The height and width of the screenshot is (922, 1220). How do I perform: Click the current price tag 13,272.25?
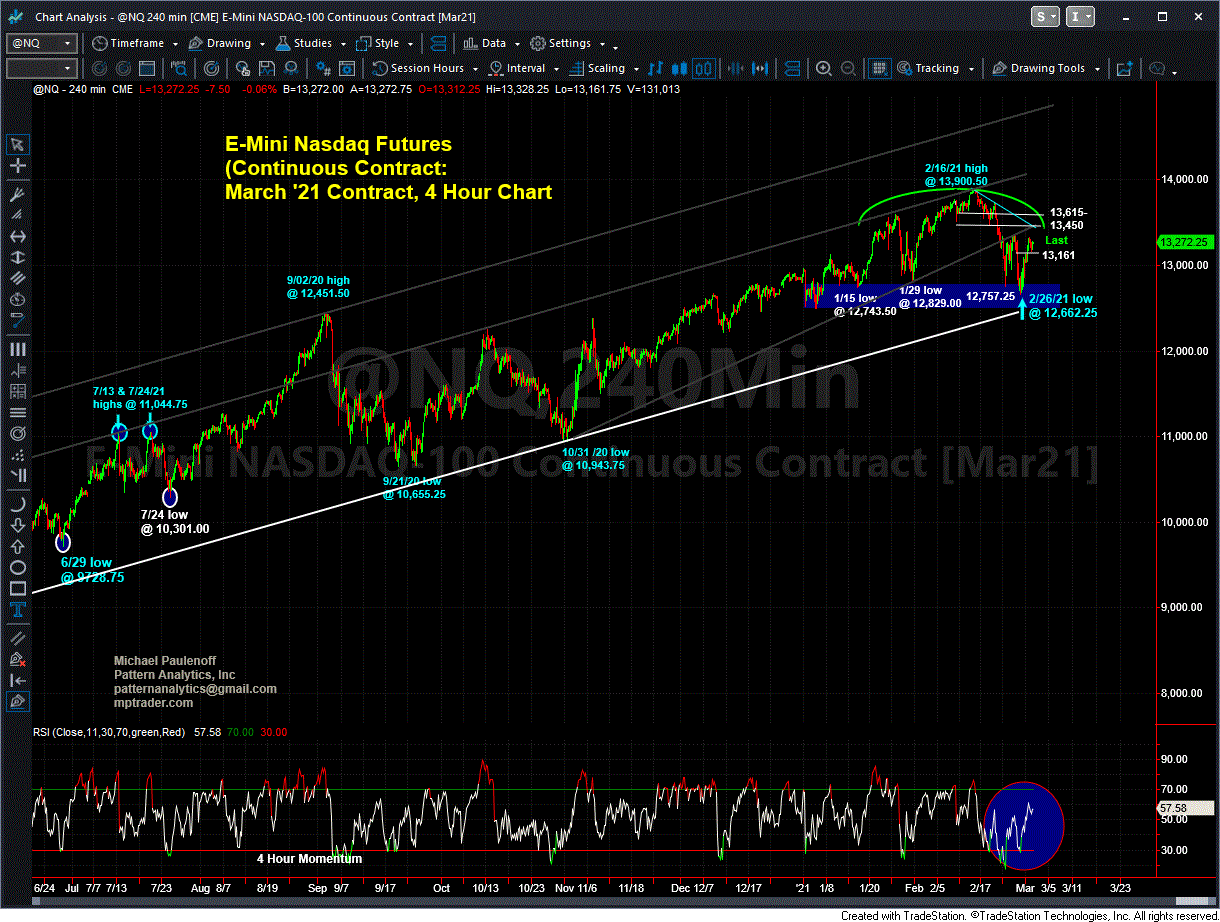pos(1184,242)
